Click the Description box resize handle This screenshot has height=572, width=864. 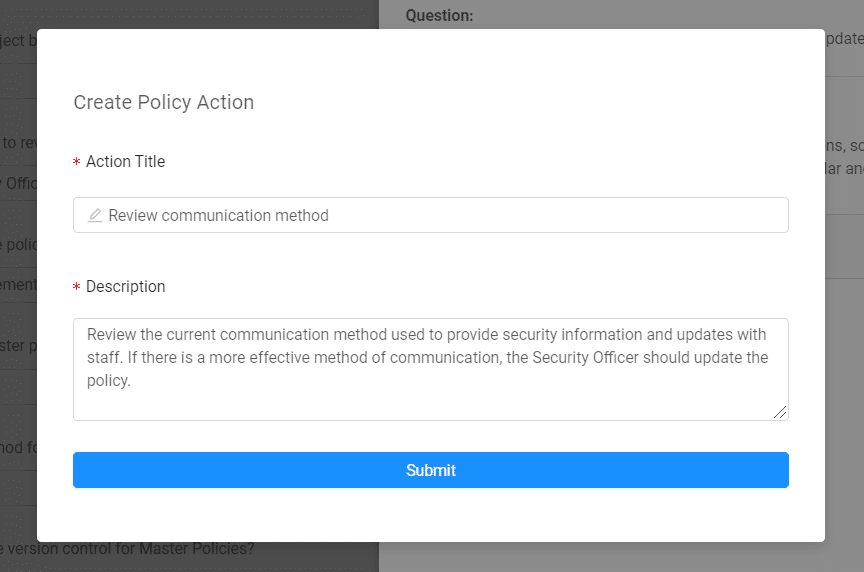780,412
